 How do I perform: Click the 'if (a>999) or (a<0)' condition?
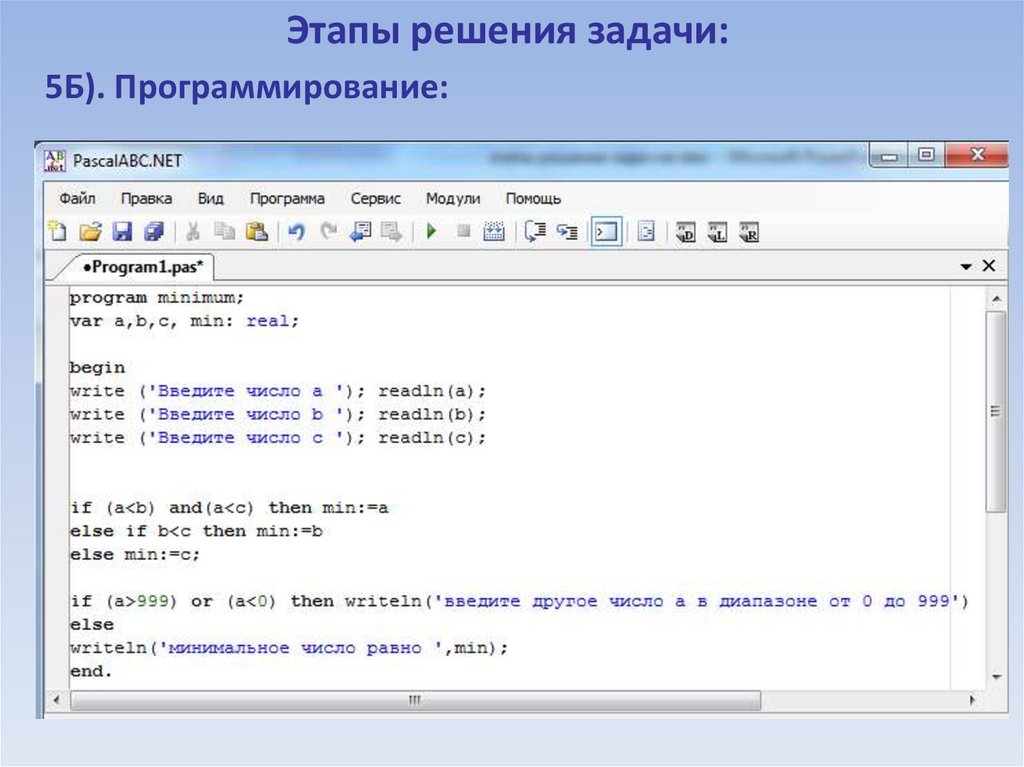(x=173, y=601)
